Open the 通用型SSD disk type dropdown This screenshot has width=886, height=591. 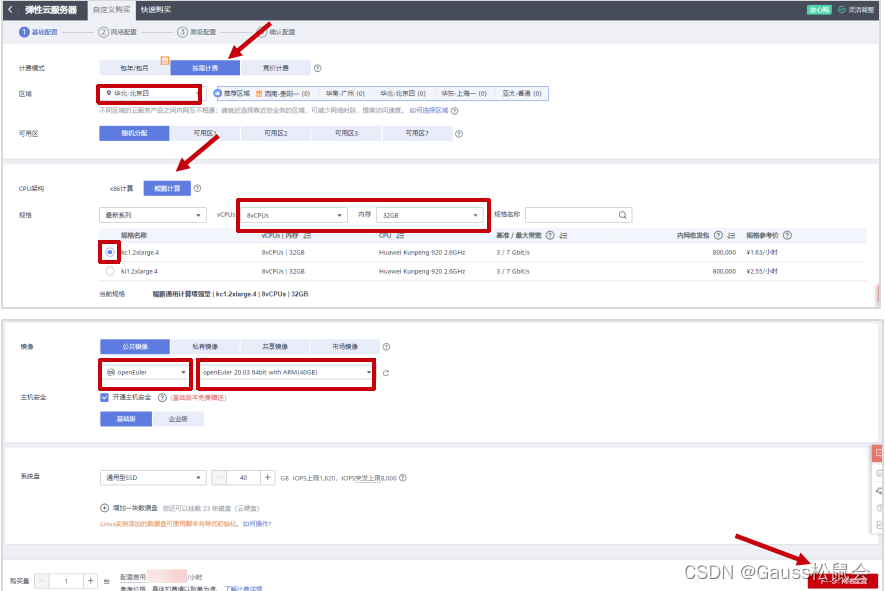(x=153, y=477)
